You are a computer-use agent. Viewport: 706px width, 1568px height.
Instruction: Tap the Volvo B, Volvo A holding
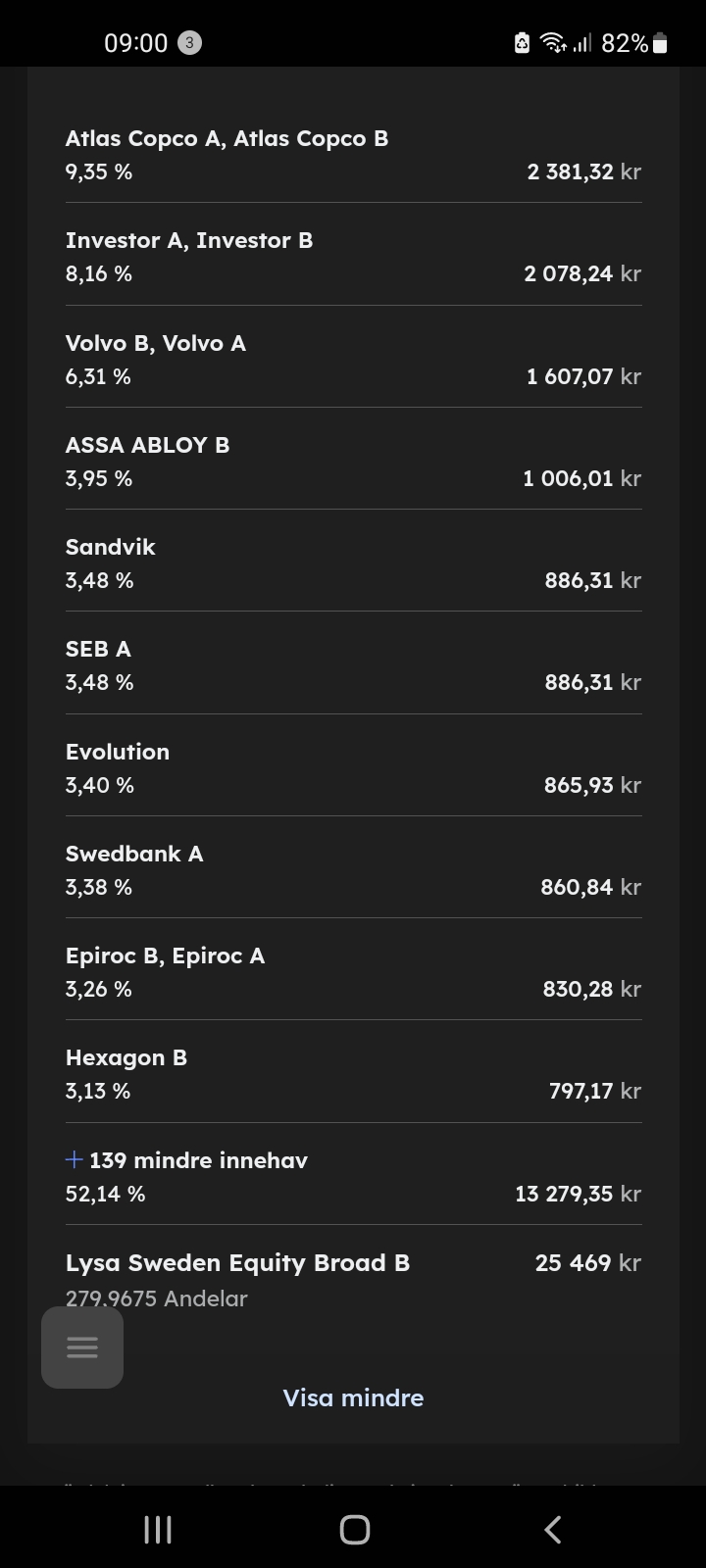[353, 360]
